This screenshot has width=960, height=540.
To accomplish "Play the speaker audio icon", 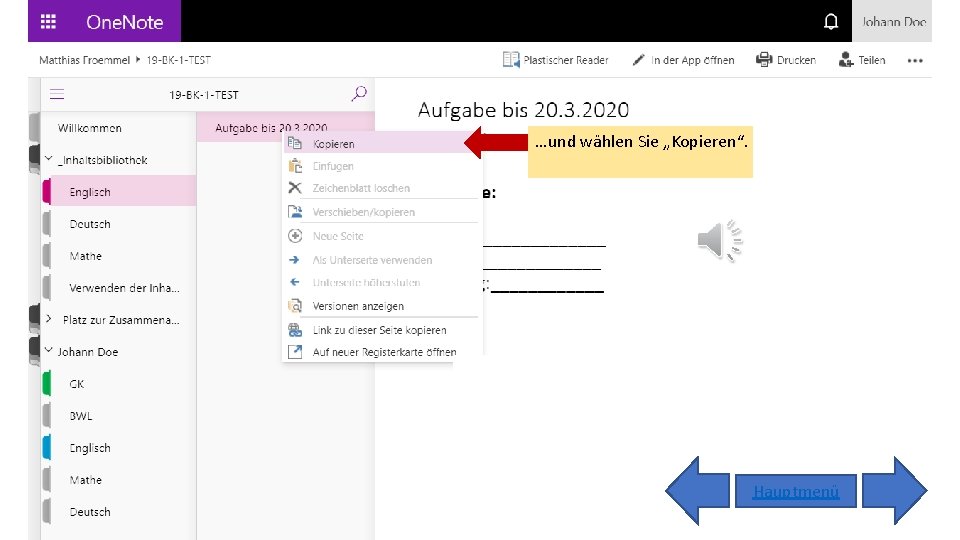I will click(x=720, y=241).
